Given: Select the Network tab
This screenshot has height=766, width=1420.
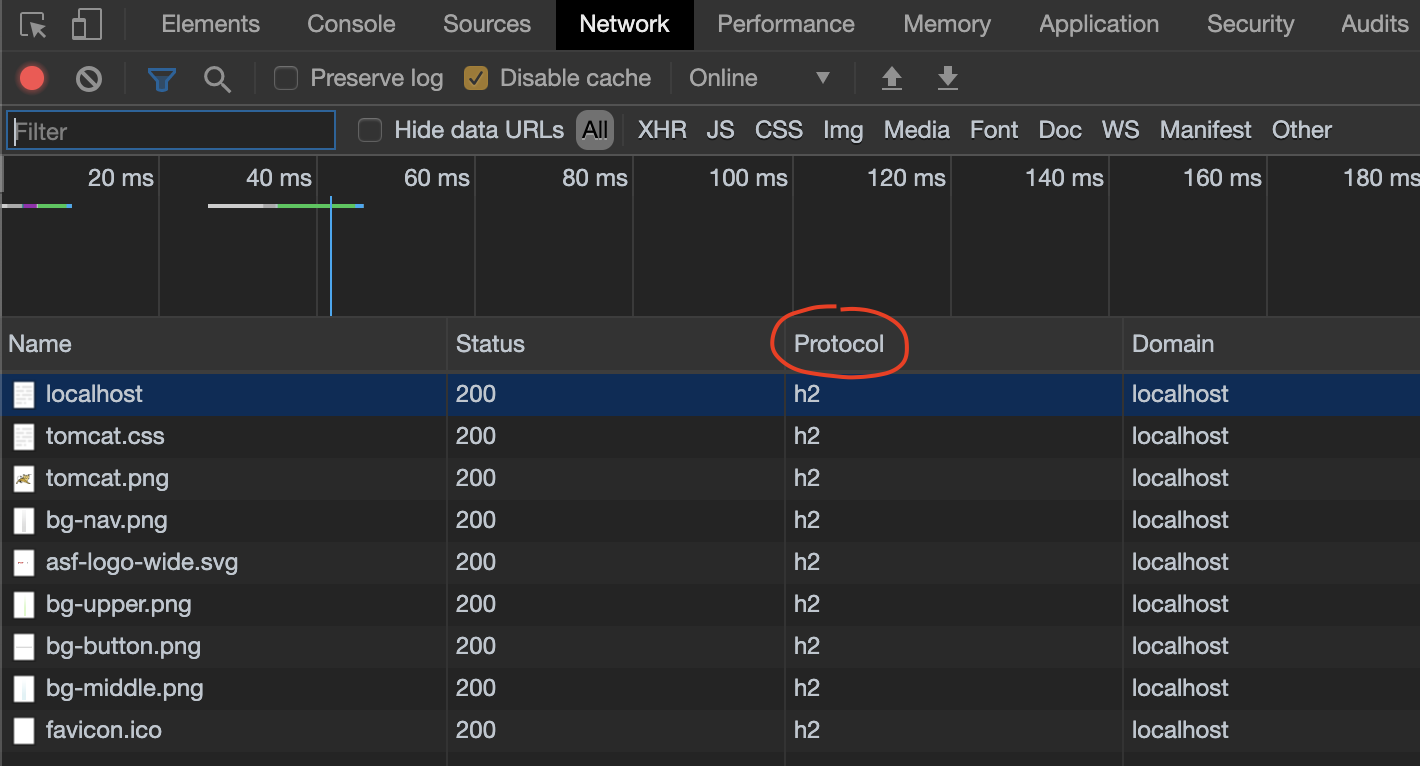Looking at the screenshot, I should tap(625, 24).
